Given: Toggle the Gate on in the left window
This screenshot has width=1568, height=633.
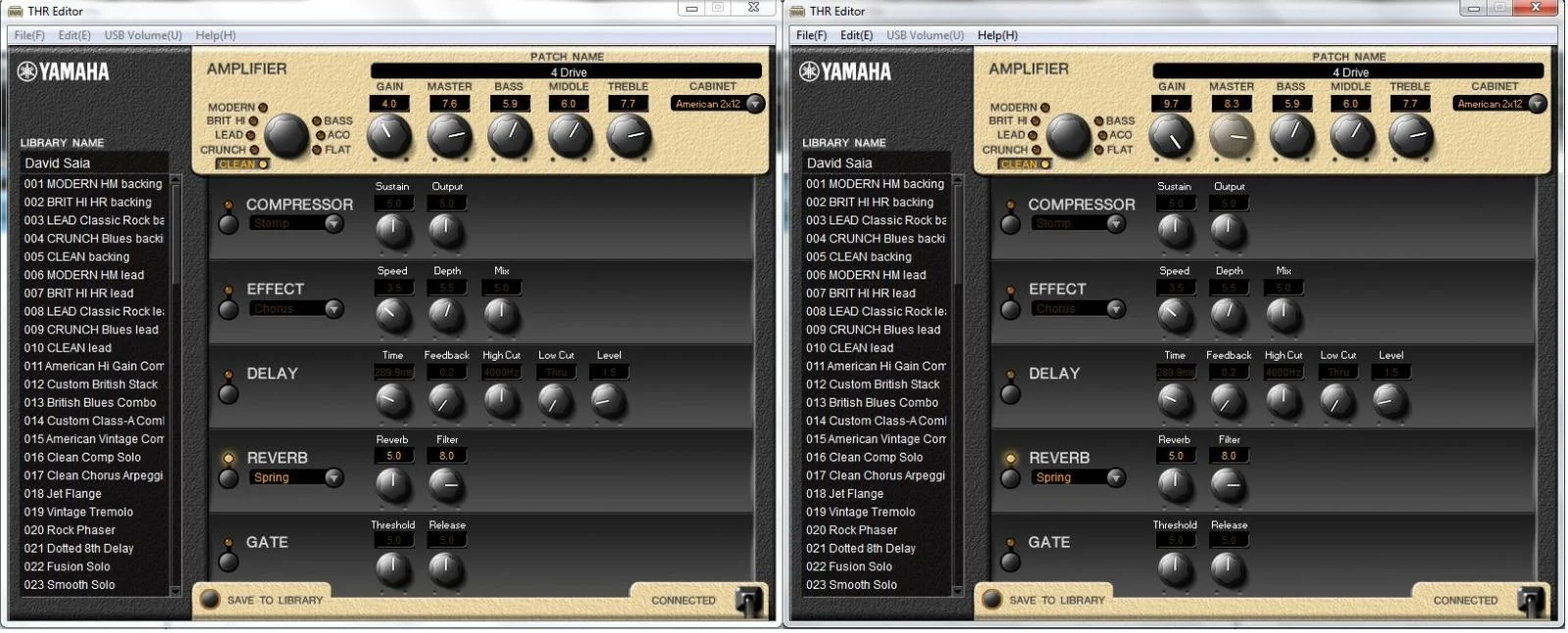Looking at the screenshot, I should (228, 562).
